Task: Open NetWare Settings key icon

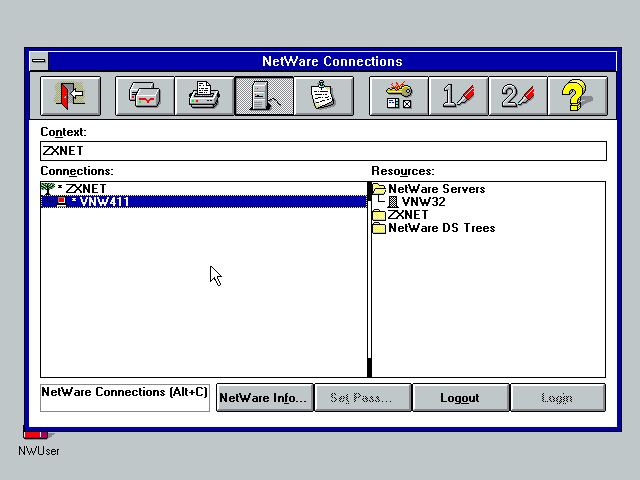Action: point(398,96)
